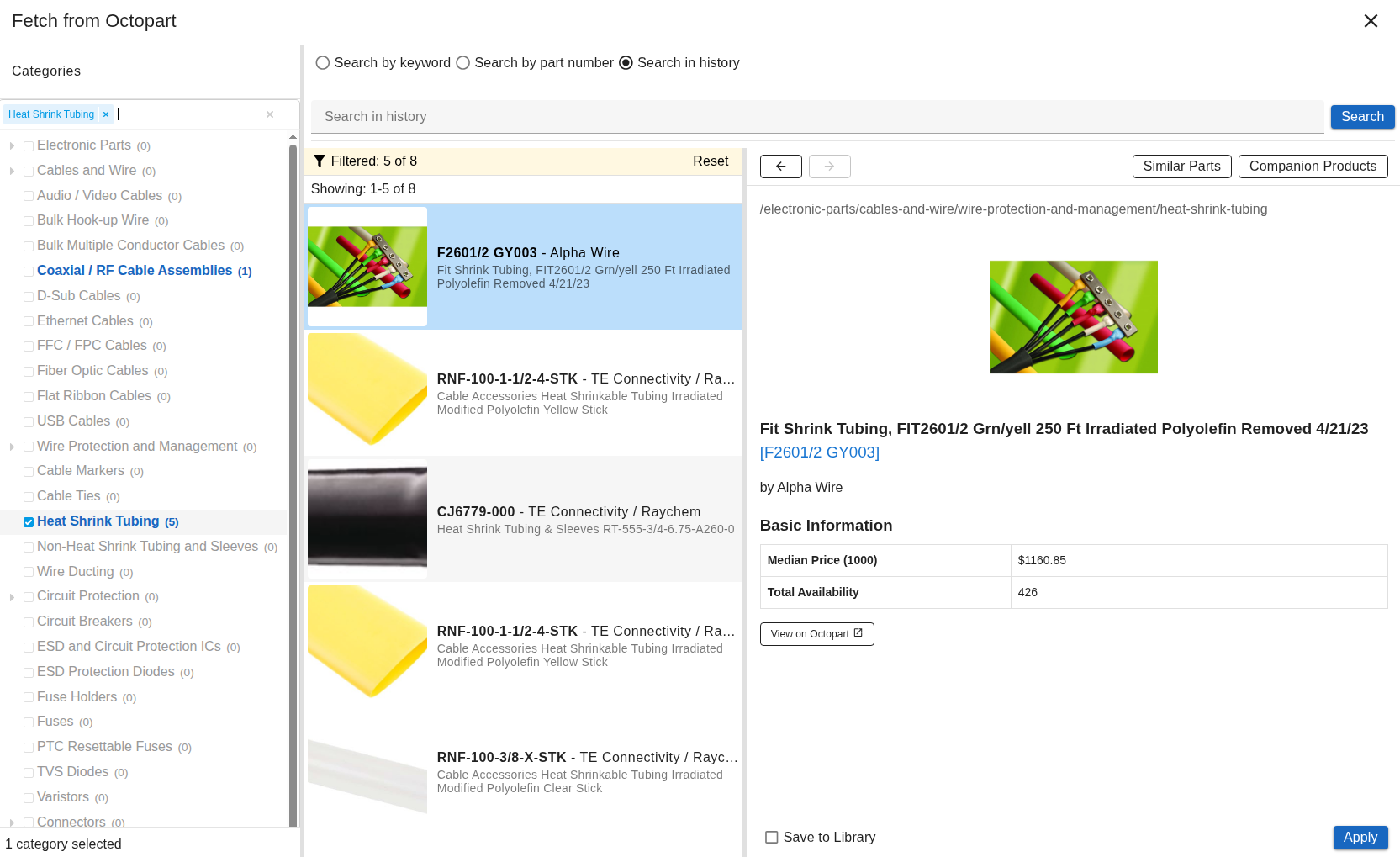The width and height of the screenshot is (1400, 857).
Task: Select ESD and Circuit Protection ICs category
Action: tap(129, 647)
